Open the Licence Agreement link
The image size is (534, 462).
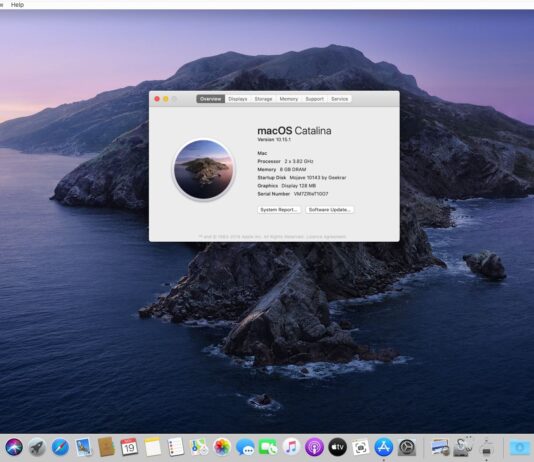coord(326,237)
